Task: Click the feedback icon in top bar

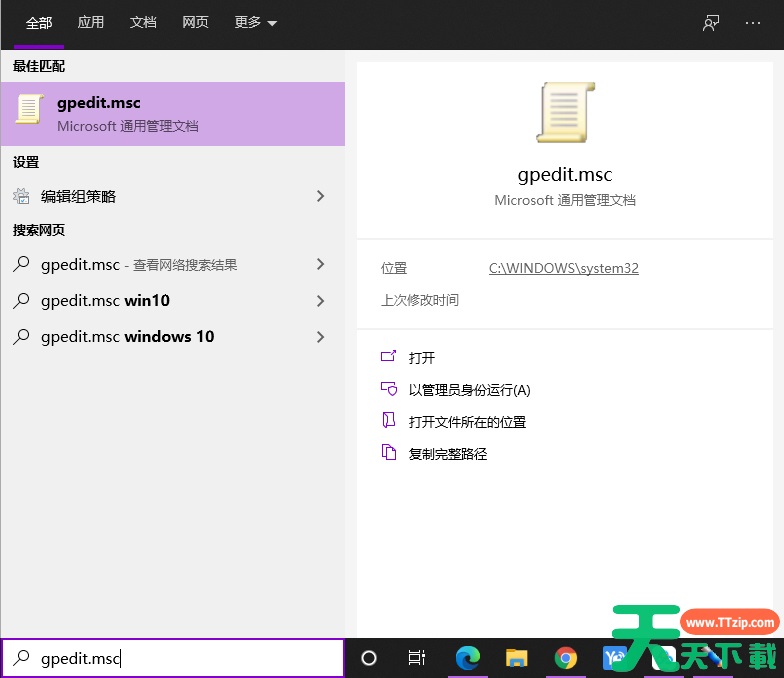Action: pyautogui.click(x=711, y=23)
